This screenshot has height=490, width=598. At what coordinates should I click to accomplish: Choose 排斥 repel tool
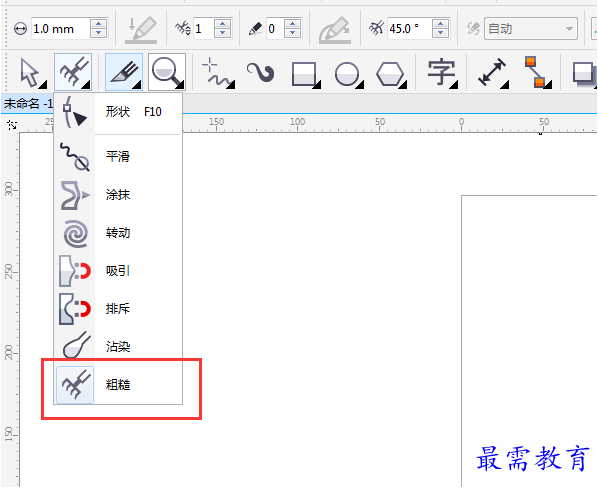(118, 308)
